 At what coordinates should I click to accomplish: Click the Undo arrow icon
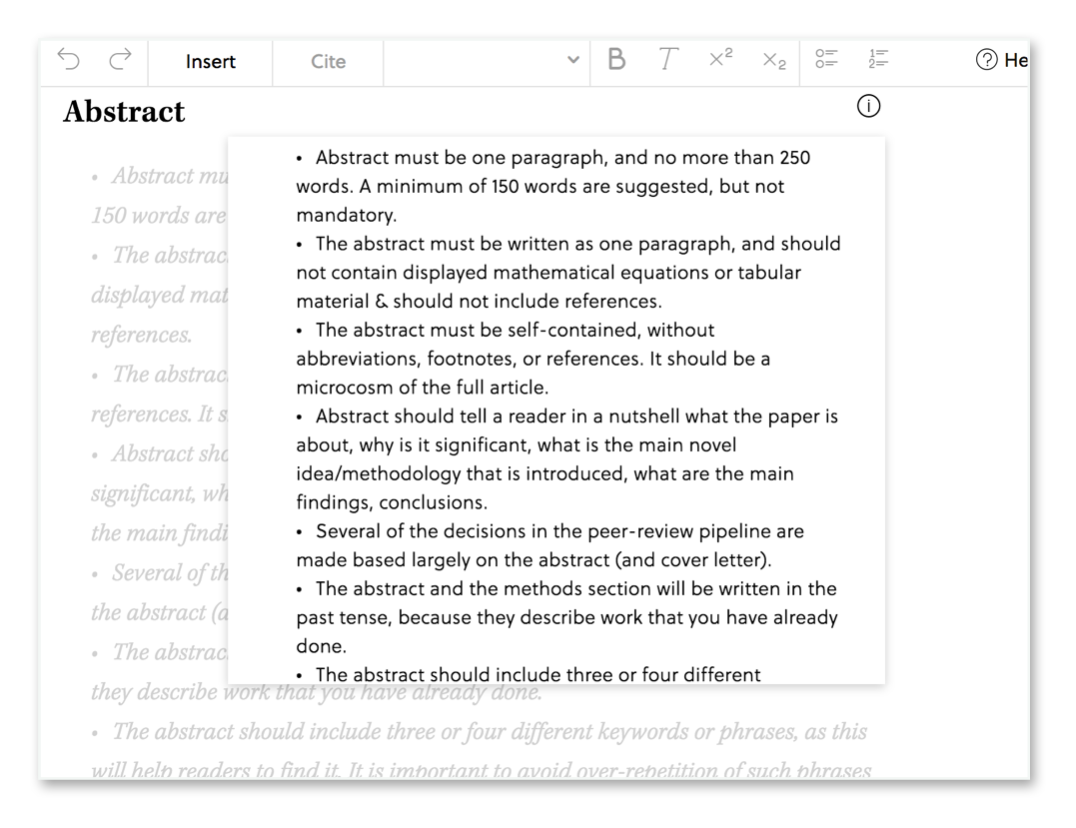pyautogui.click(x=67, y=60)
